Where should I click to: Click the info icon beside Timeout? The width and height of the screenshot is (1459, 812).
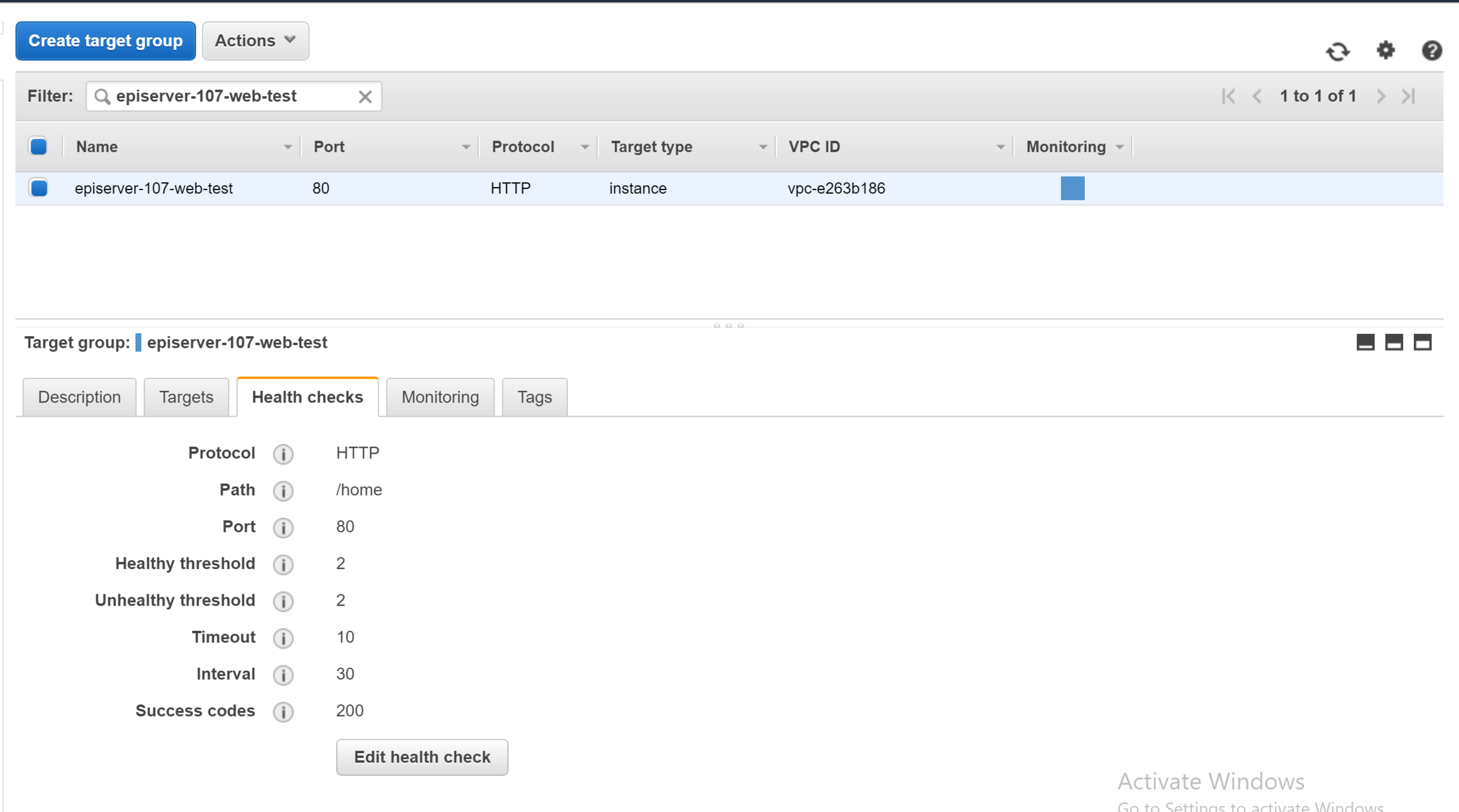point(283,638)
